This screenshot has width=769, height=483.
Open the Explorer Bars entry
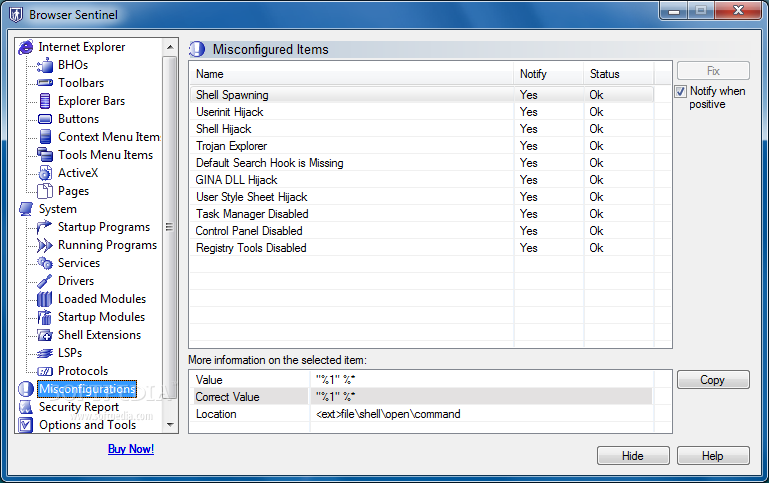click(x=91, y=101)
